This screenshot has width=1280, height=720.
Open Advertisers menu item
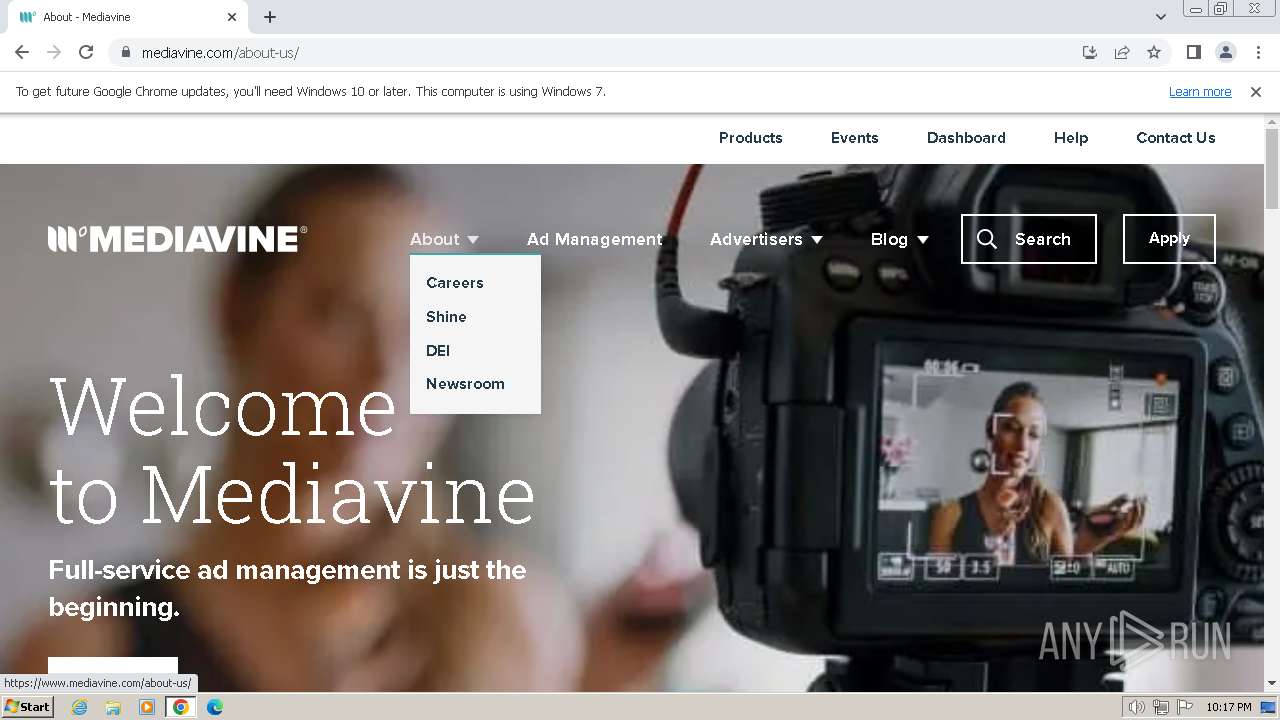click(756, 239)
